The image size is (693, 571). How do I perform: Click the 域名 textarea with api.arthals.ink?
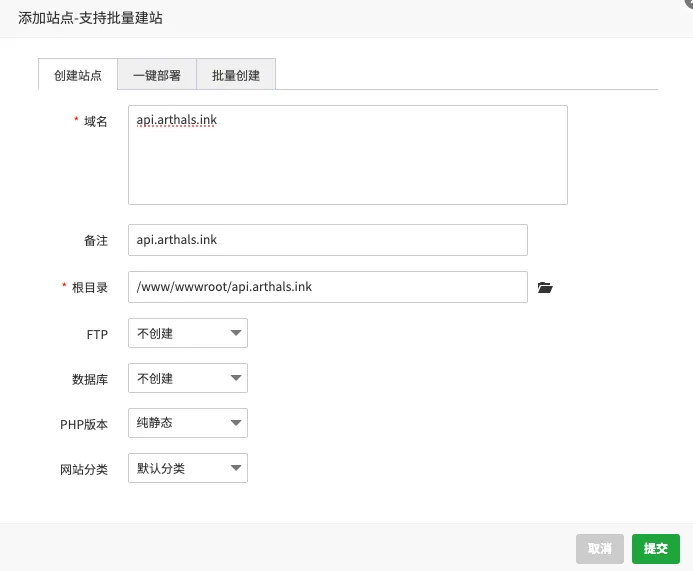point(348,155)
